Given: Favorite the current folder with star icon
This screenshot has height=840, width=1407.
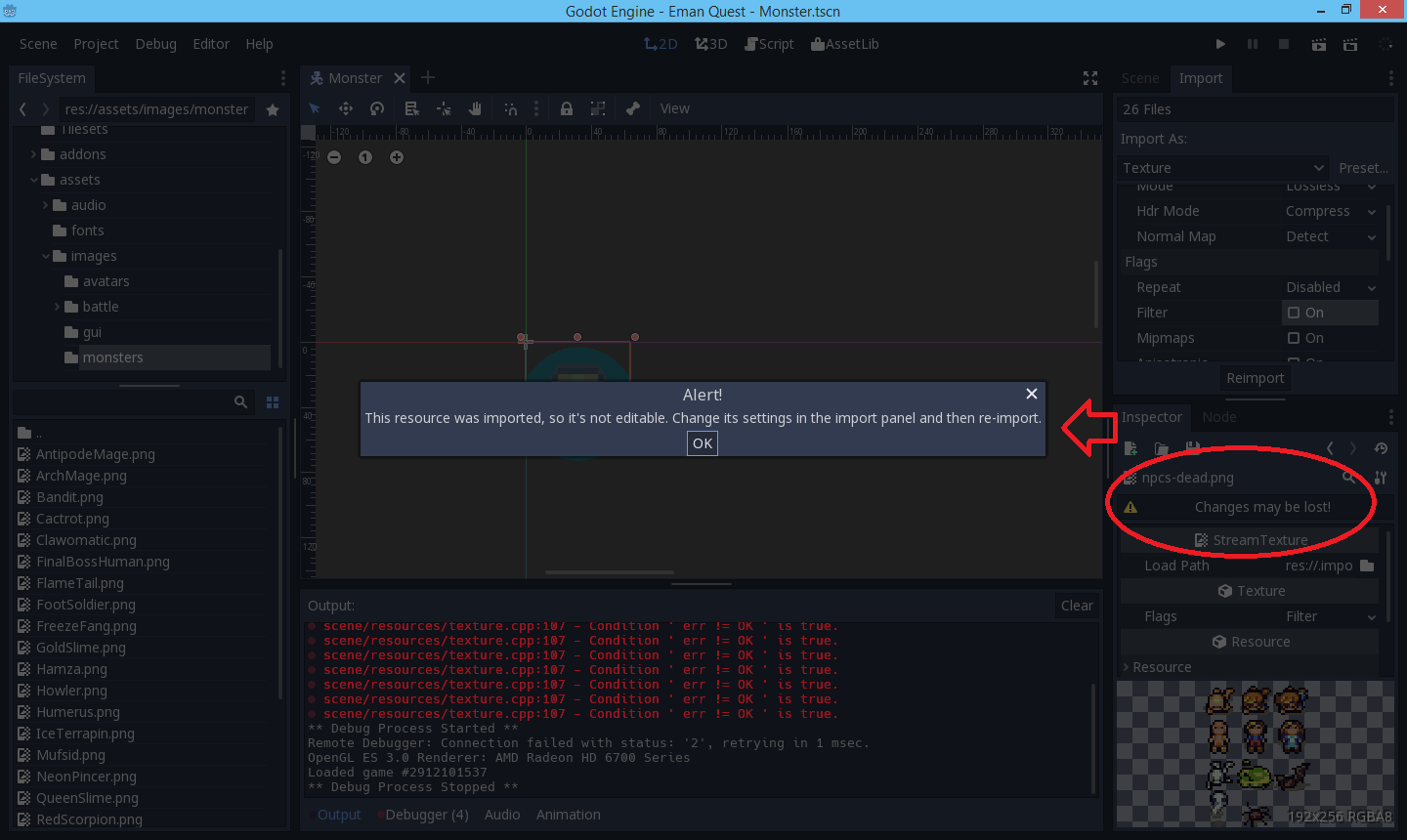Looking at the screenshot, I should click(273, 109).
